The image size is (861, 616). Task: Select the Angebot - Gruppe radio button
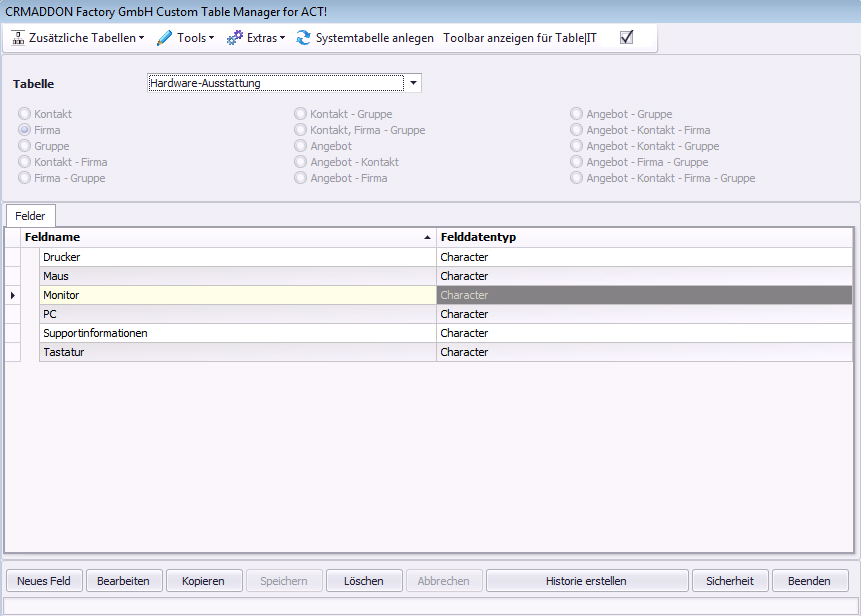[x=576, y=114]
